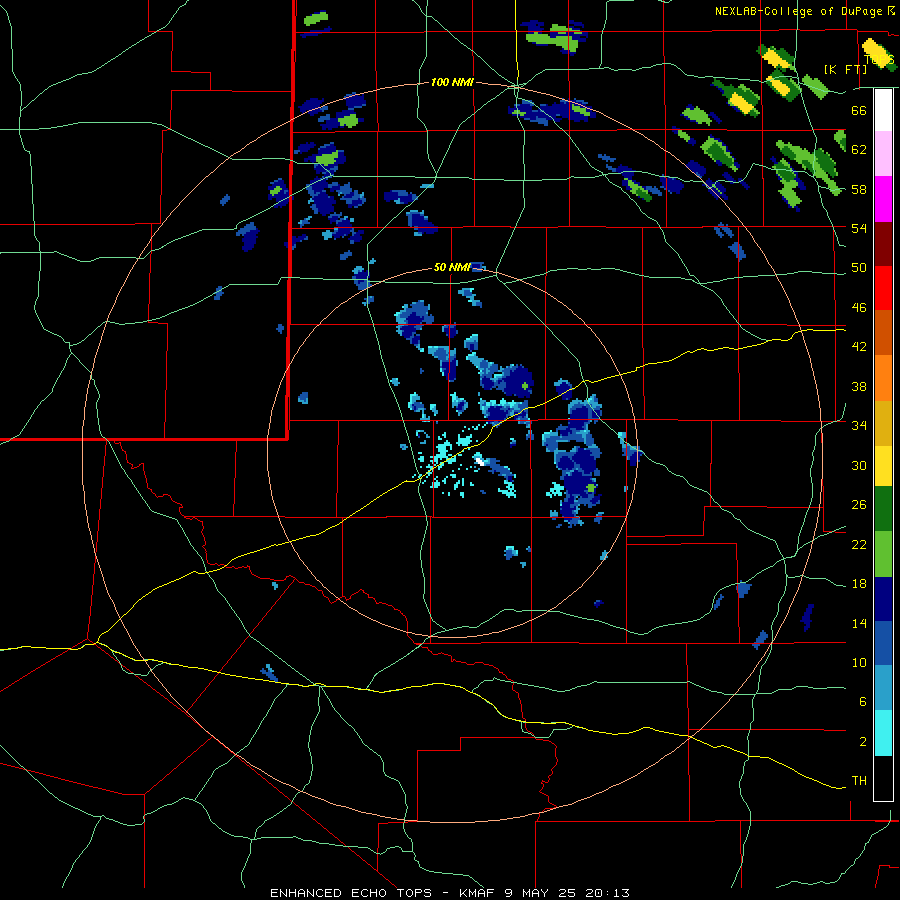Screen dimensions: 900x900
Task: Click the "50 NMI" range ring label
Action: (452, 267)
